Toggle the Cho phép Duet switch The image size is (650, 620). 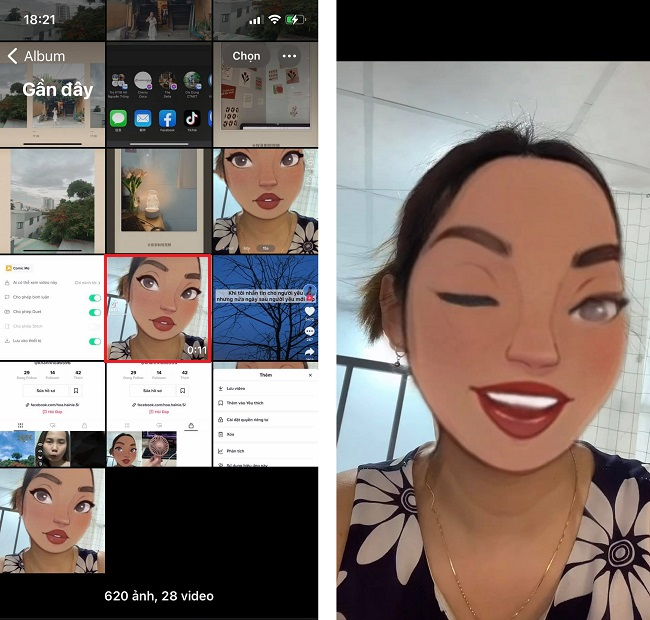pos(95,312)
